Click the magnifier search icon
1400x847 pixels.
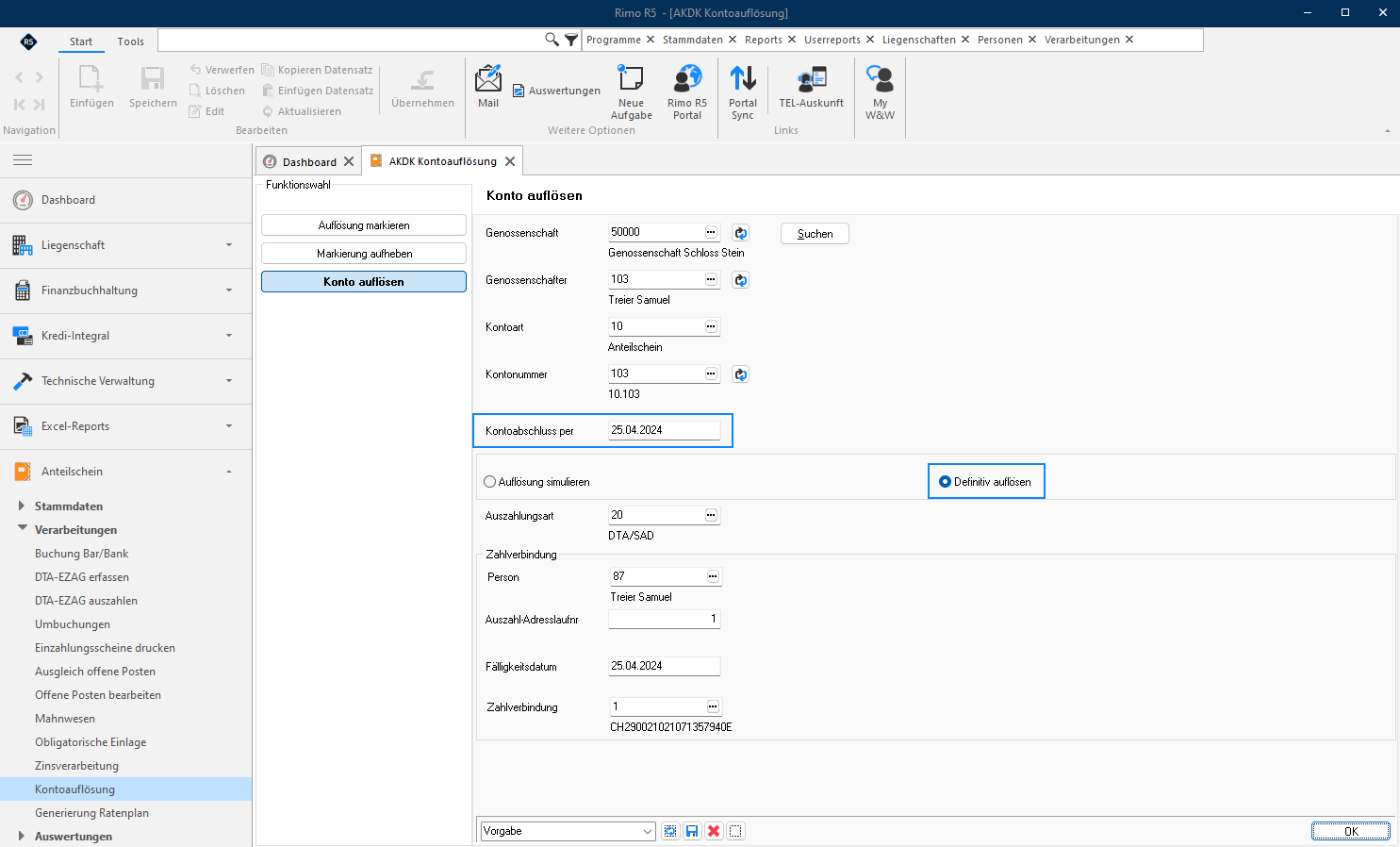(552, 40)
